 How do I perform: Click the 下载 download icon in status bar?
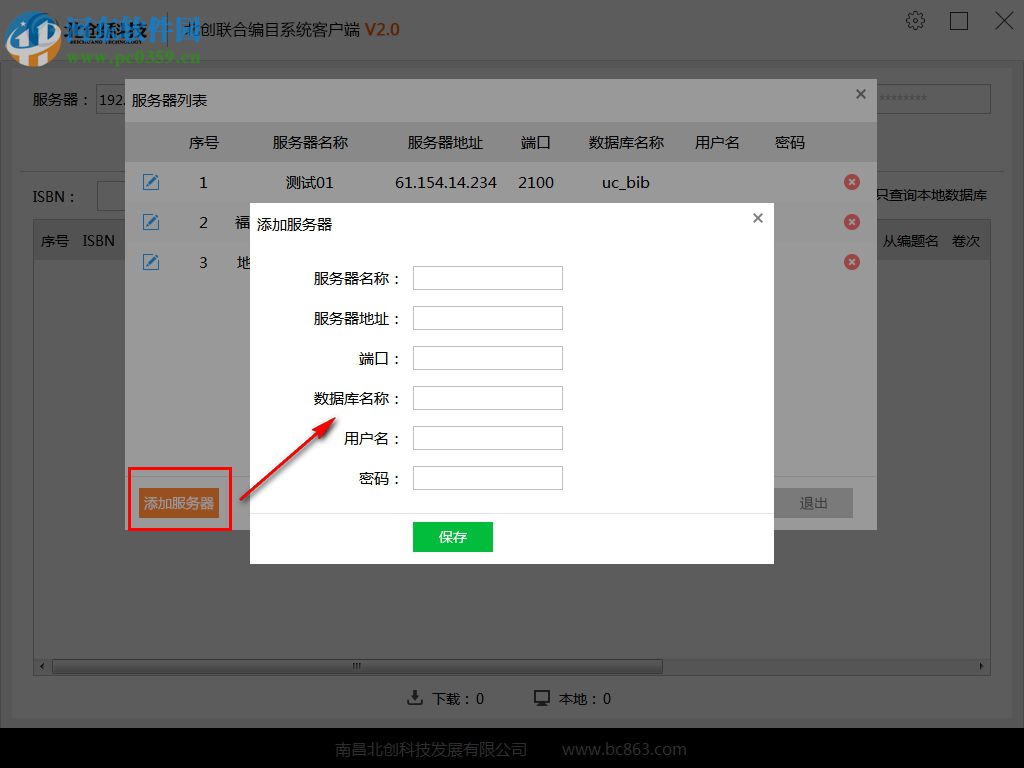pyautogui.click(x=416, y=698)
